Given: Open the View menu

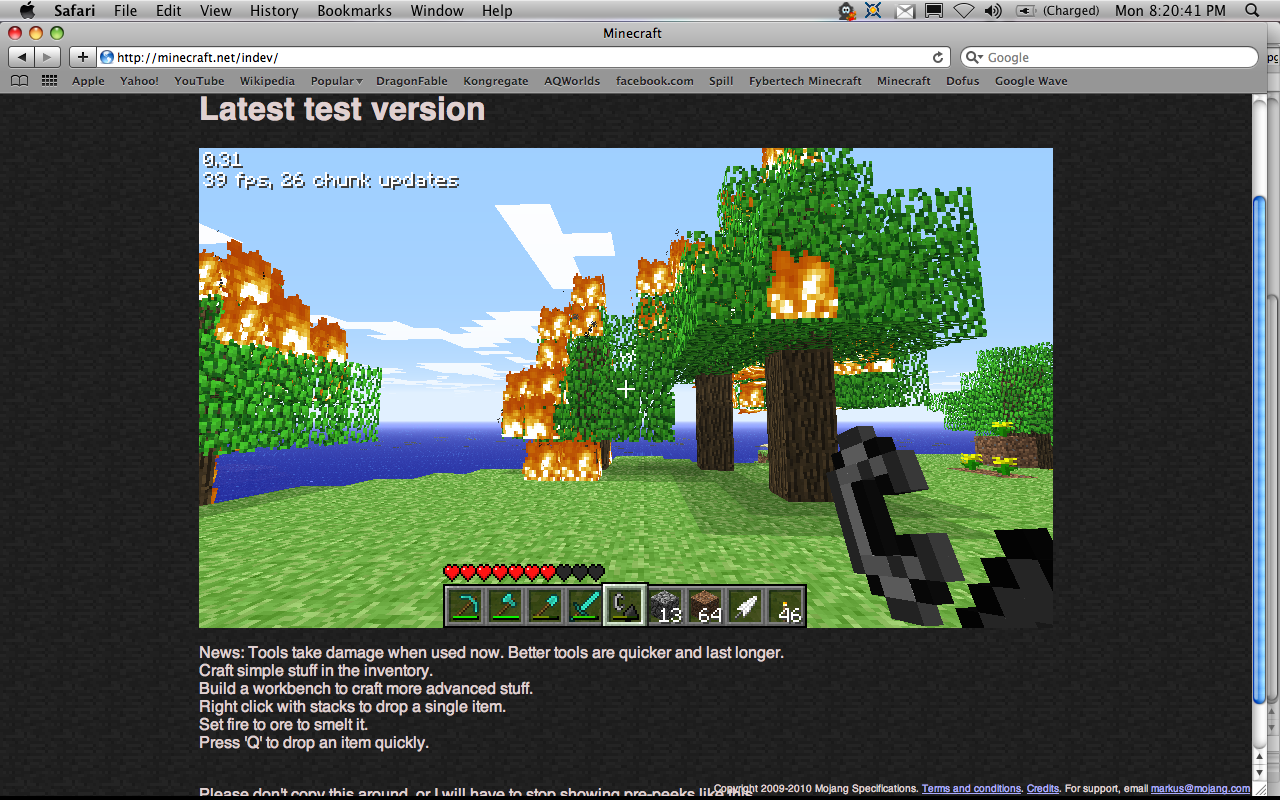Looking at the screenshot, I should (x=216, y=11).
